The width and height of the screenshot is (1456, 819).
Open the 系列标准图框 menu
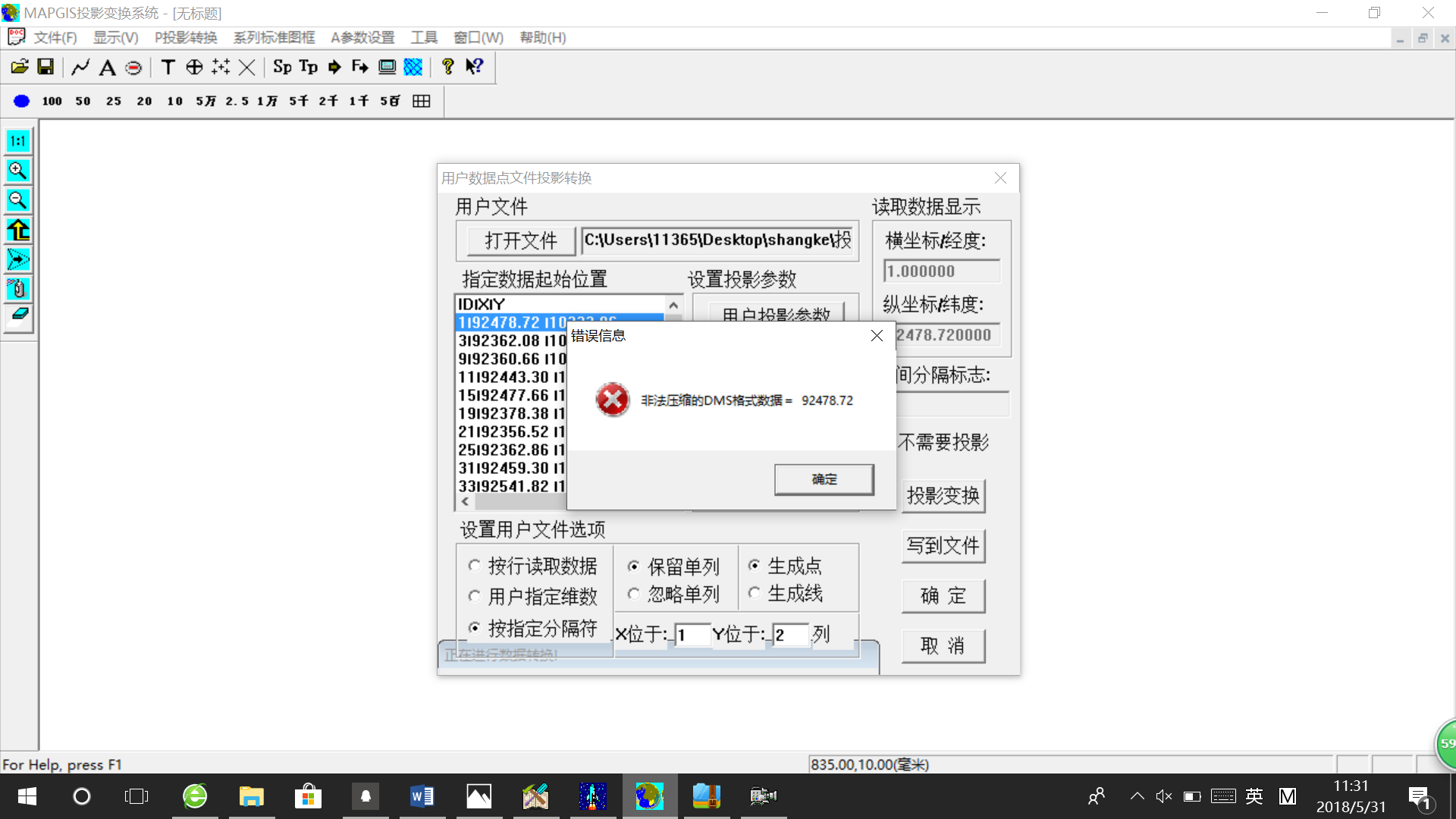tap(274, 37)
